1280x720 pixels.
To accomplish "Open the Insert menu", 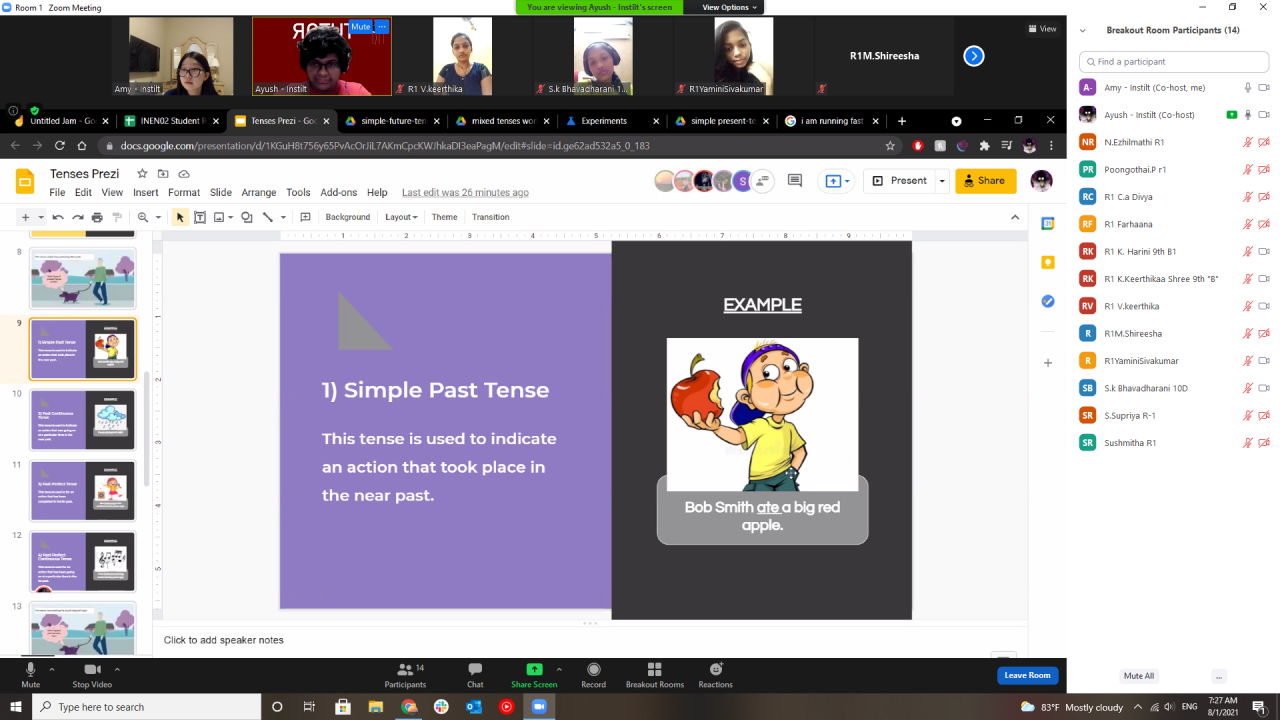I will tap(146, 192).
